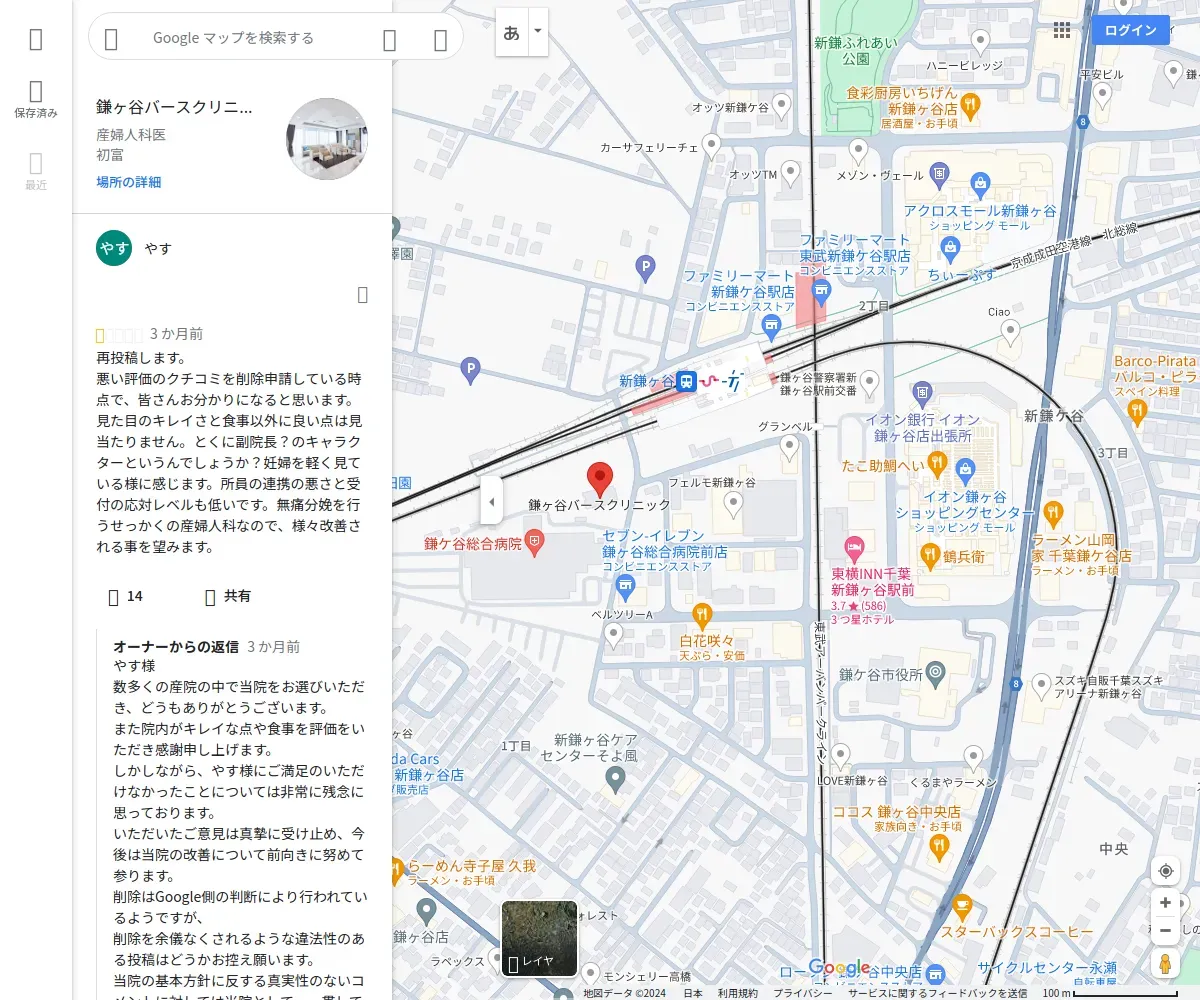Click the 共有 share button
Screen dimensions: 1200x1000
pyautogui.click(x=227, y=596)
